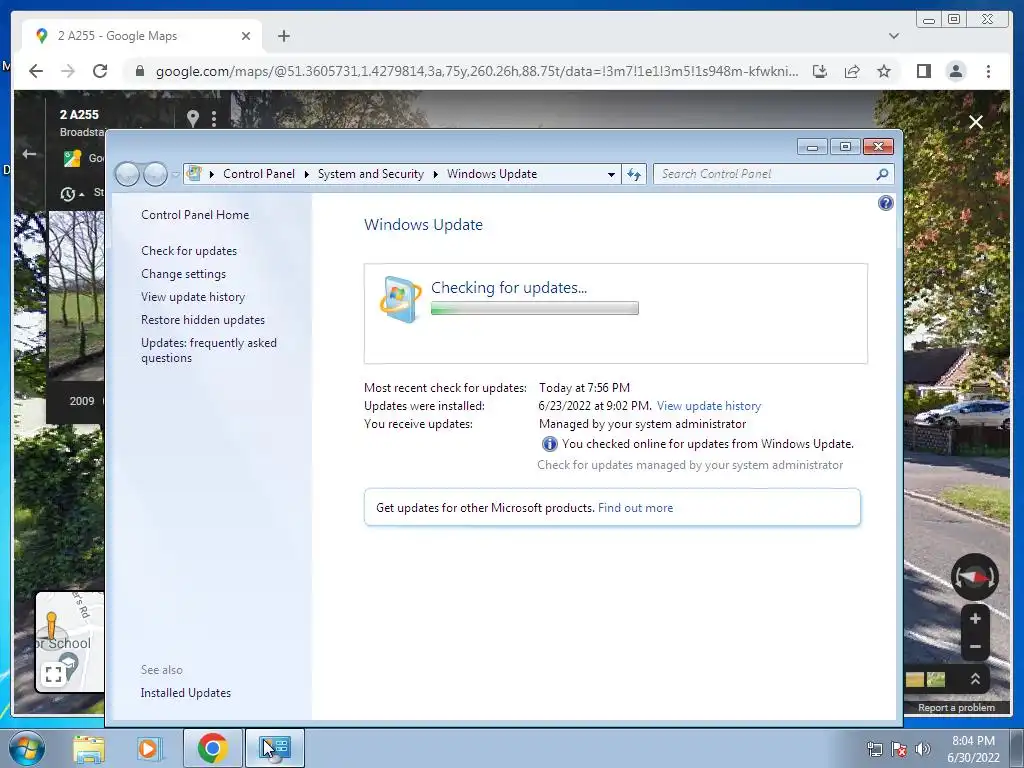The image size is (1024, 768).
Task: Click the Chrome install app icon
Action: click(820, 71)
